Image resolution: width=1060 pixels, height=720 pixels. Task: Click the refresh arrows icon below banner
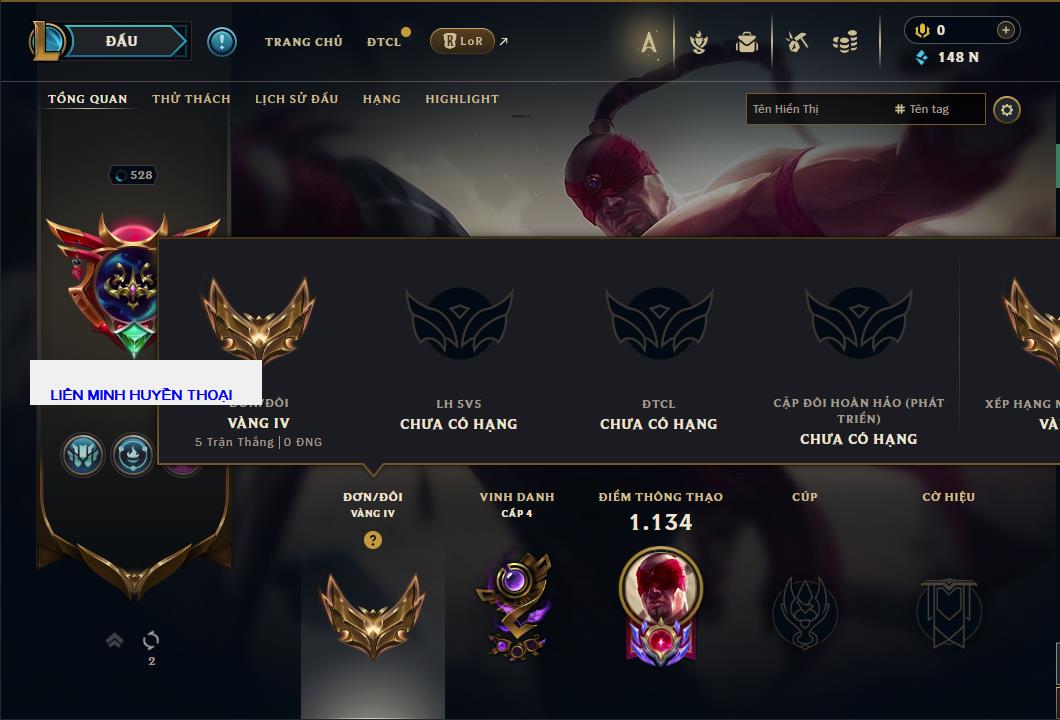(151, 640)
